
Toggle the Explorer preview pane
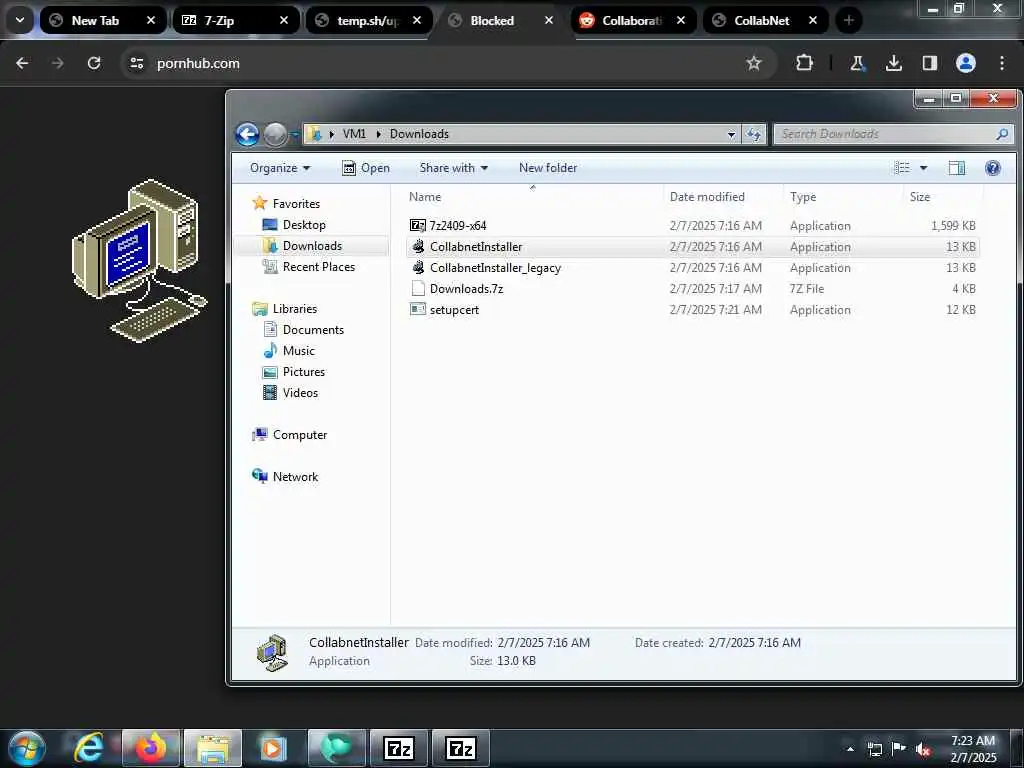point(957,168)
